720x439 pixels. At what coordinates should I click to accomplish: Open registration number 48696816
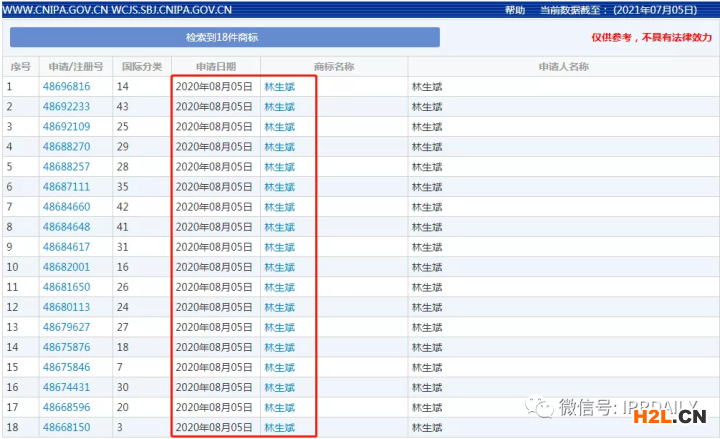pos(66,87)
